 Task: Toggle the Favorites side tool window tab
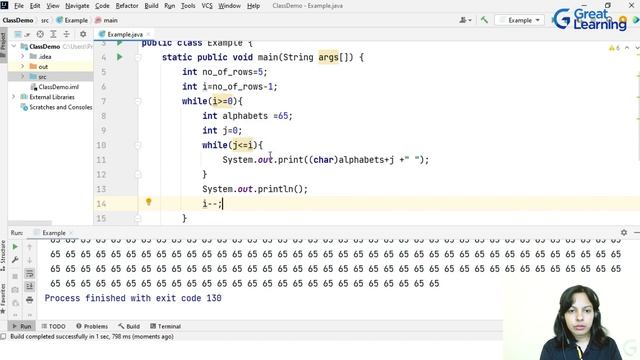3,298
